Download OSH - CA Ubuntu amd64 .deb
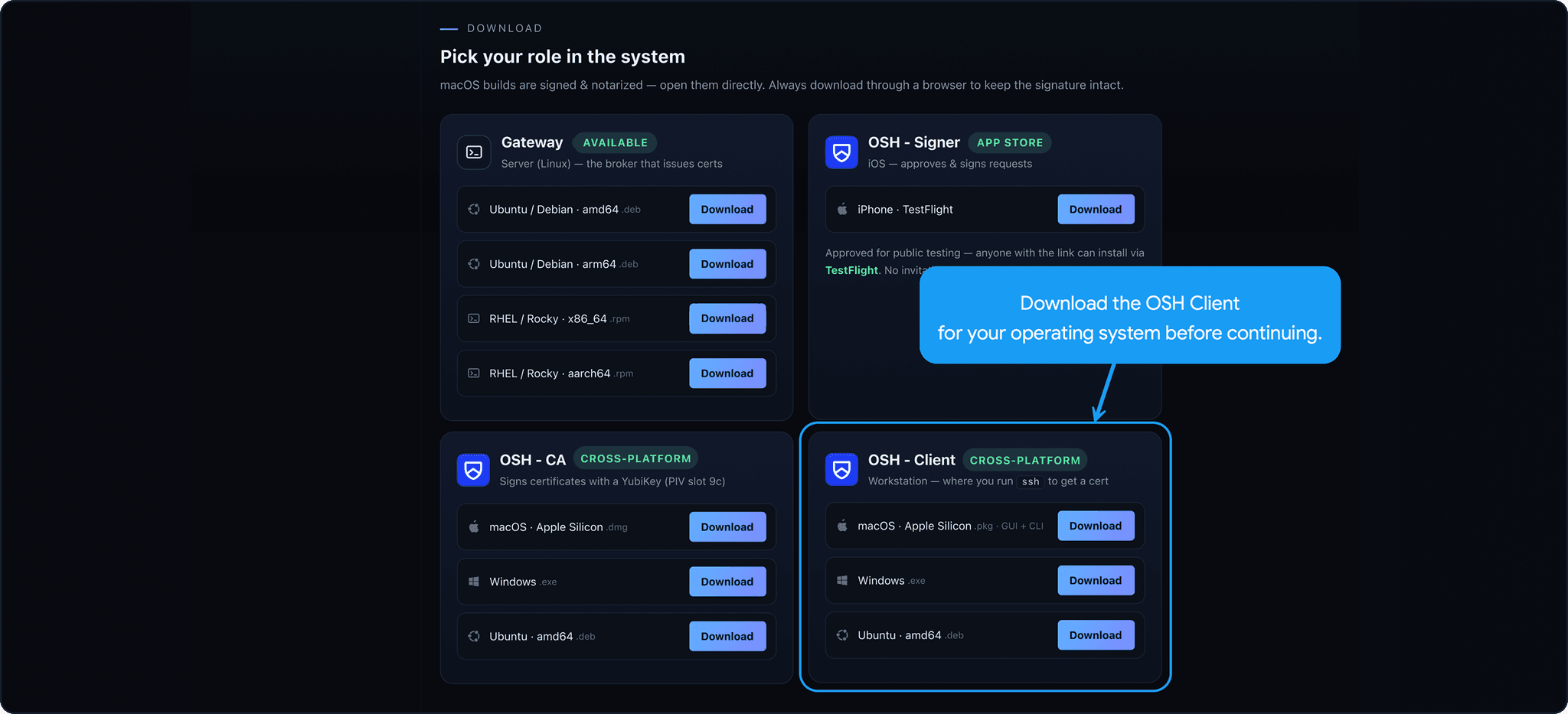Image resolution: width=1568 pixels, height=714 pixels. (727, 636)
